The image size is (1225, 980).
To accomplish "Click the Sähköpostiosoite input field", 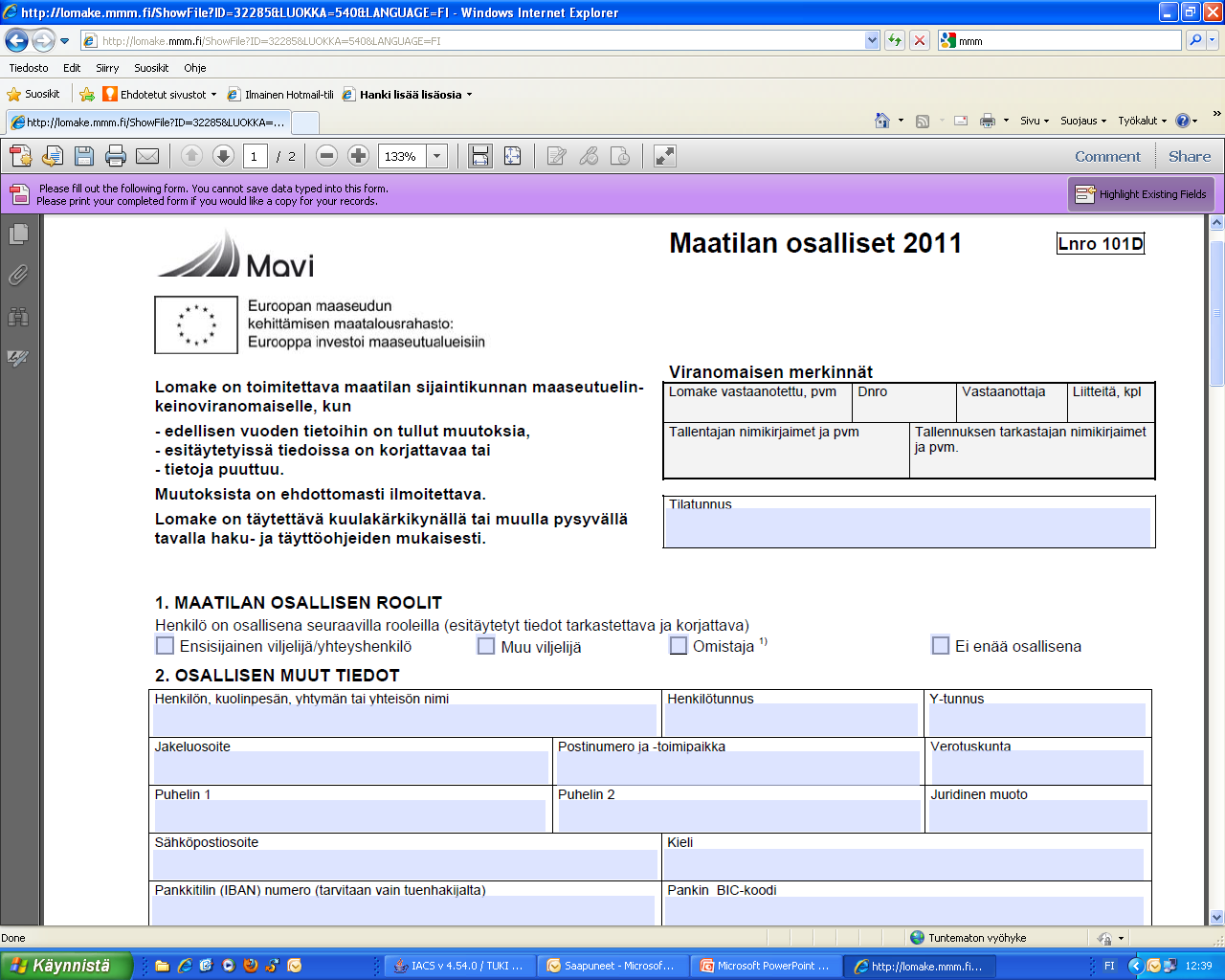I will point(405,863).
